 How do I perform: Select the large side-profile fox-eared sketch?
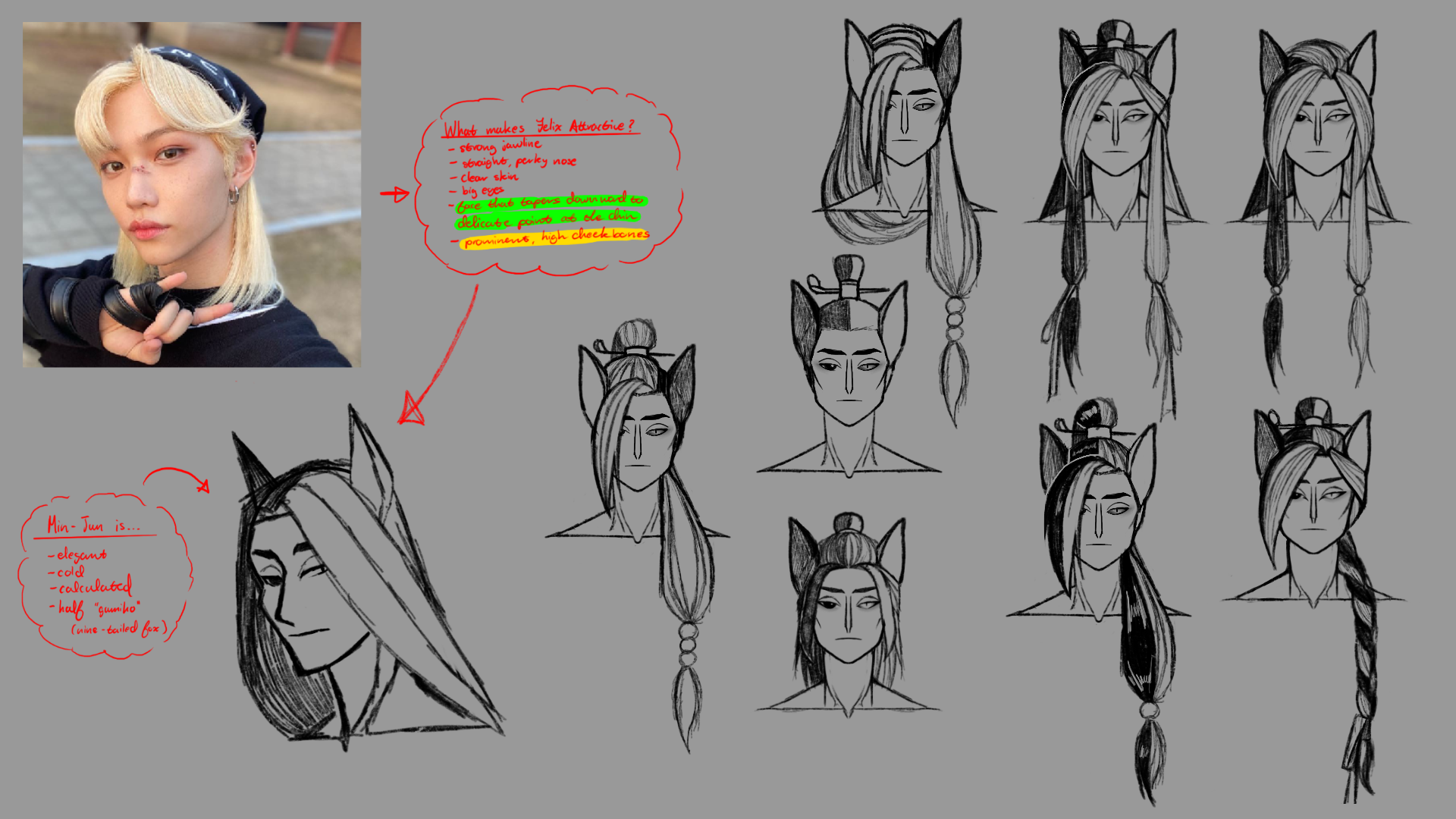[368, 578]
